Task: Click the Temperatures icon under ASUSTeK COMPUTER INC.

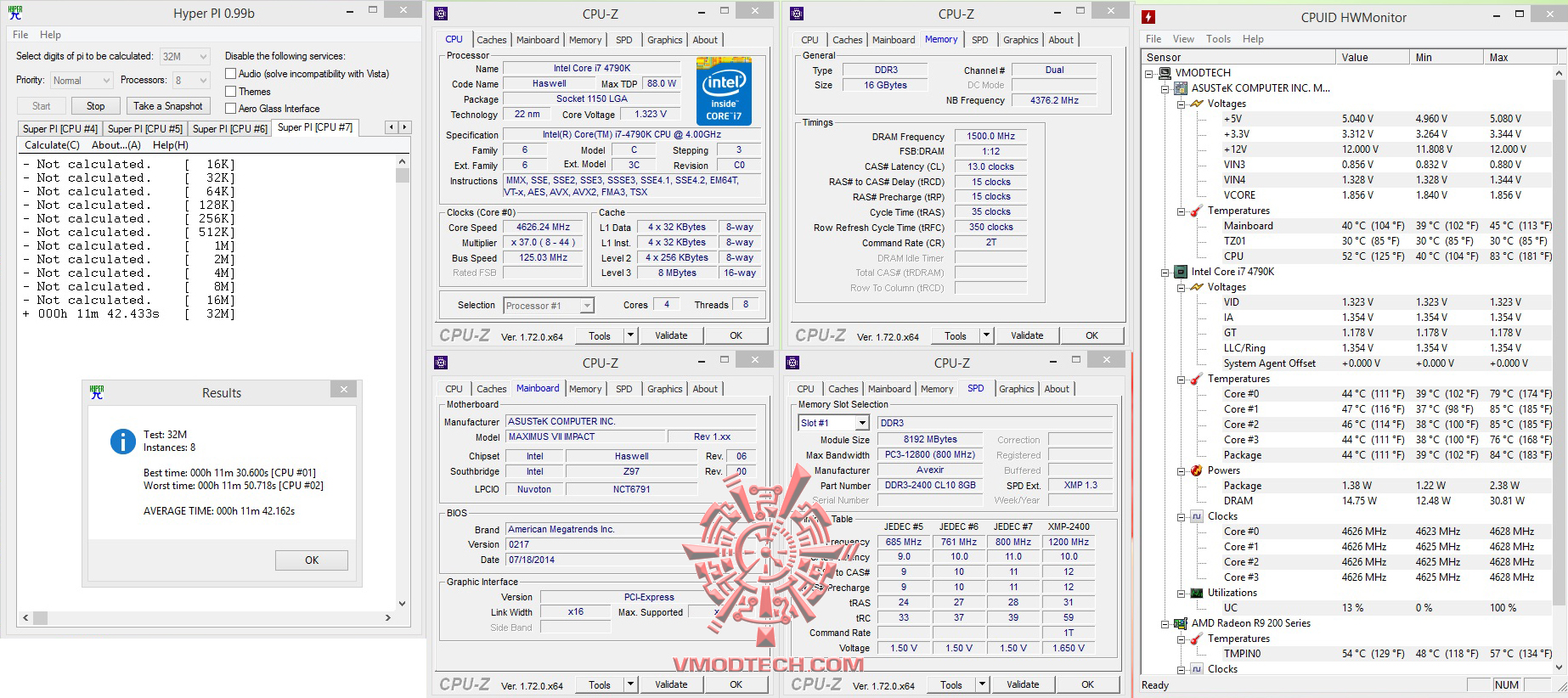Action: pos(1197,211)
